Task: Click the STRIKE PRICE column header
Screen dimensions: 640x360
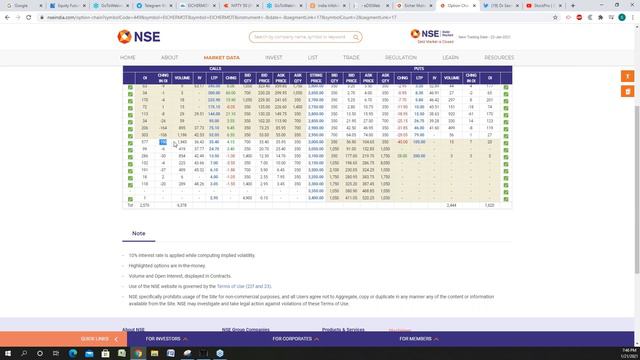Action: (x=316, y=78)
